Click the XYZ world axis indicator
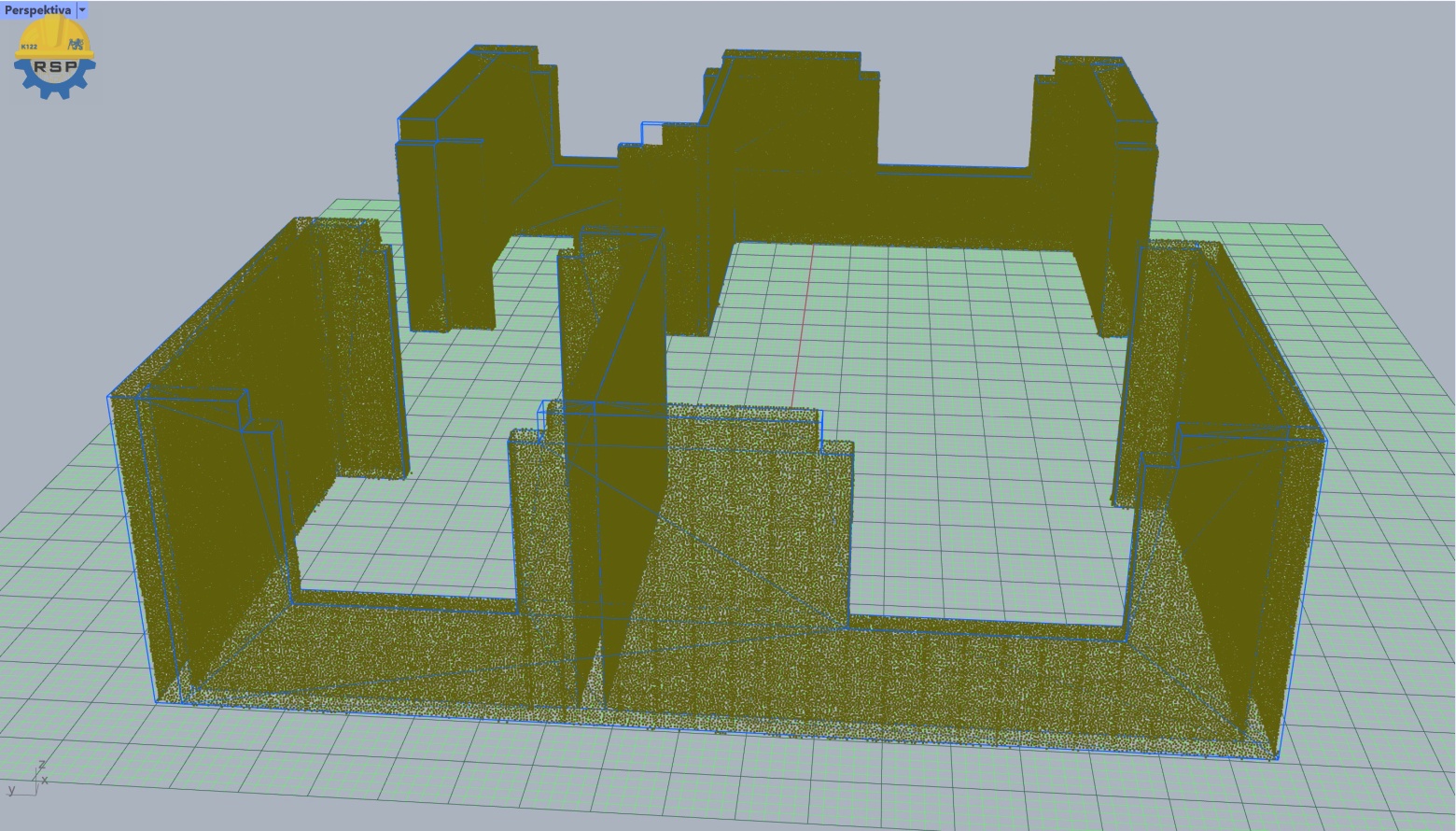 pos(29,778)
